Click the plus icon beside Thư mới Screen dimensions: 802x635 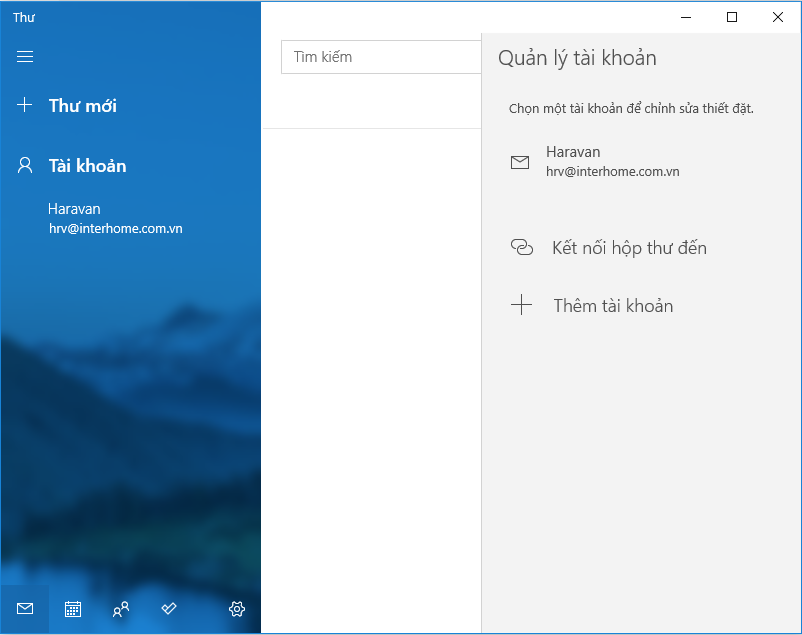(26, 105)
